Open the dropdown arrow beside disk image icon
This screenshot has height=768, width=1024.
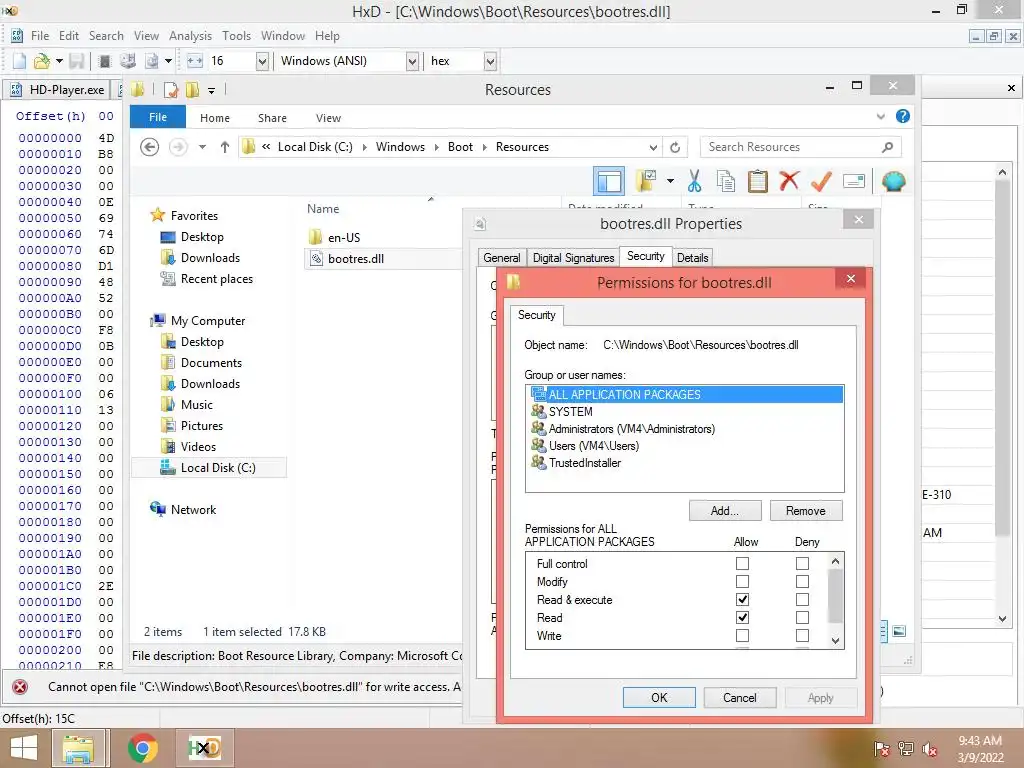tap(168, 61)
